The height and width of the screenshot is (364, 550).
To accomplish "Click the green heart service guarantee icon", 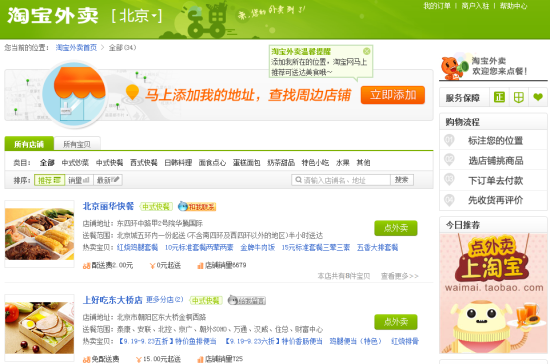I will coord(538,97).
